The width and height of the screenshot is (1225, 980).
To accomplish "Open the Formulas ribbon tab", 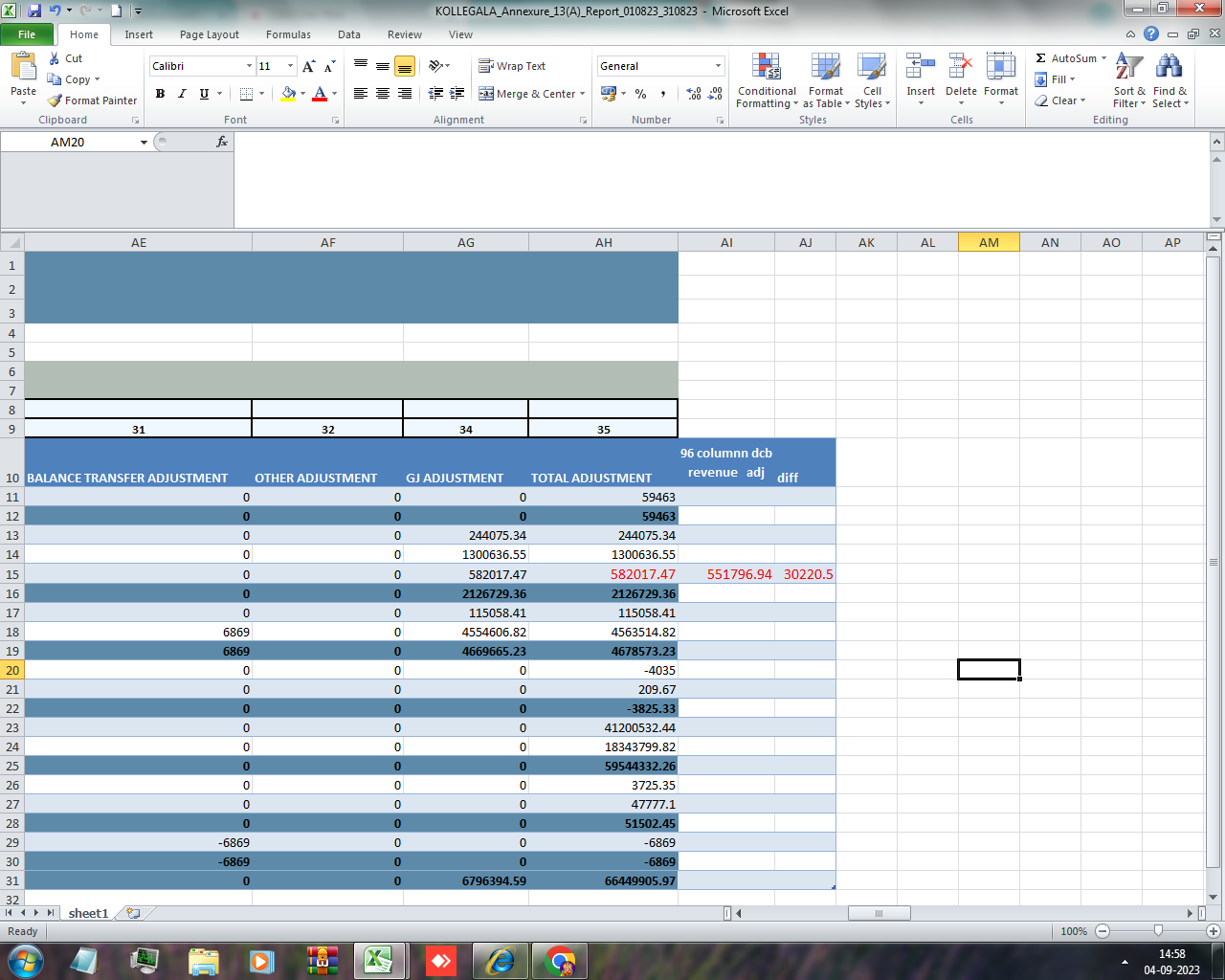I will pyautogui.click(x=288, y=34).
